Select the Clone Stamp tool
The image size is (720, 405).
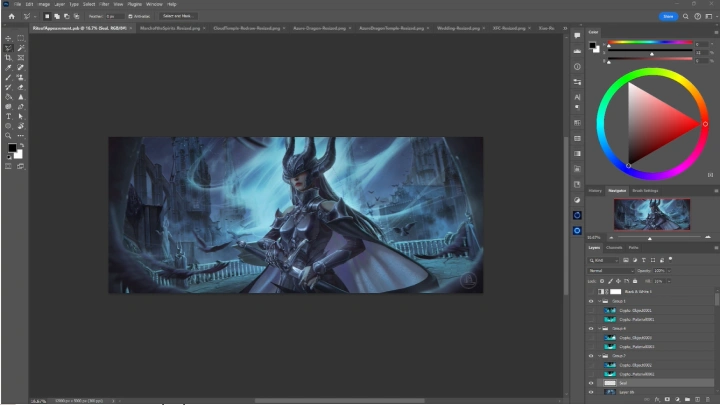(x=21, y=78)
